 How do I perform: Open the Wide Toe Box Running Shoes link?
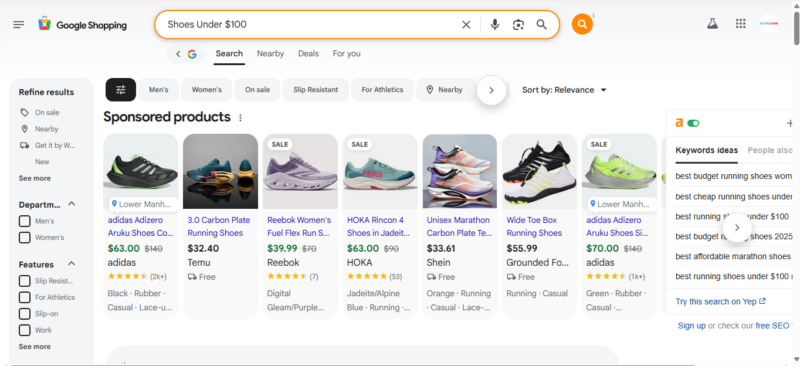point(534,227)
